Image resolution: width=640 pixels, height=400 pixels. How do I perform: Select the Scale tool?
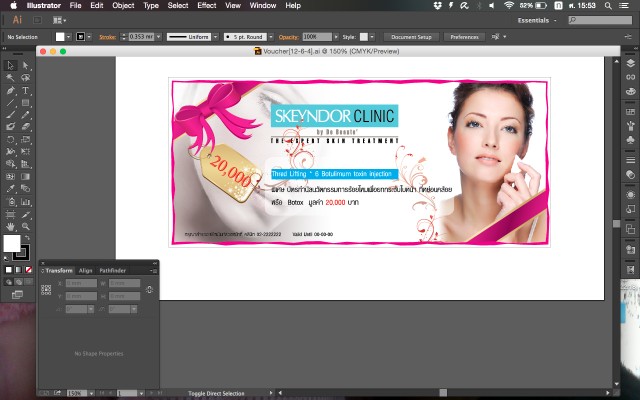point(26,140)
